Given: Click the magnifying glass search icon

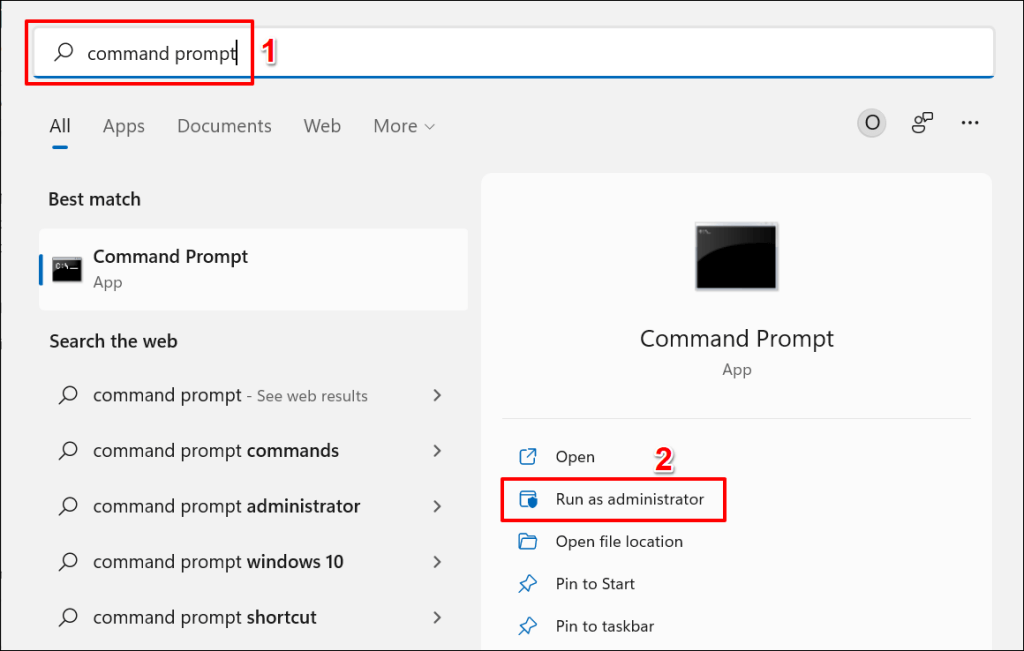Looking at the screenshot, I should point(63,52).
